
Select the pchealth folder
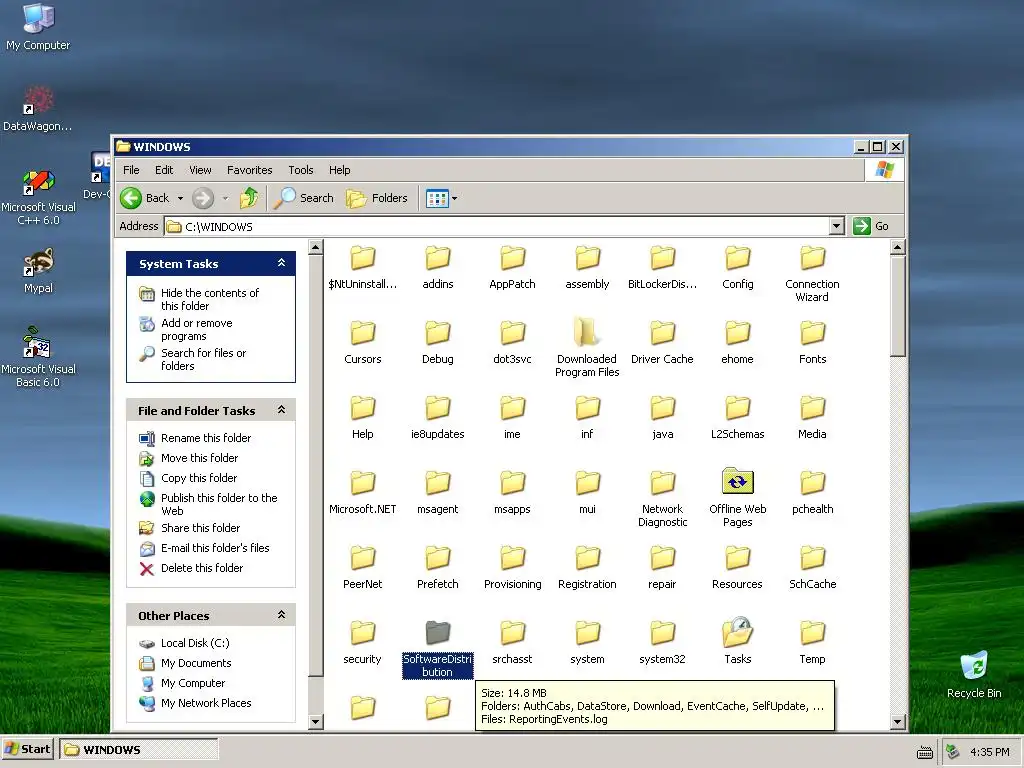click(x=812, y=492)
